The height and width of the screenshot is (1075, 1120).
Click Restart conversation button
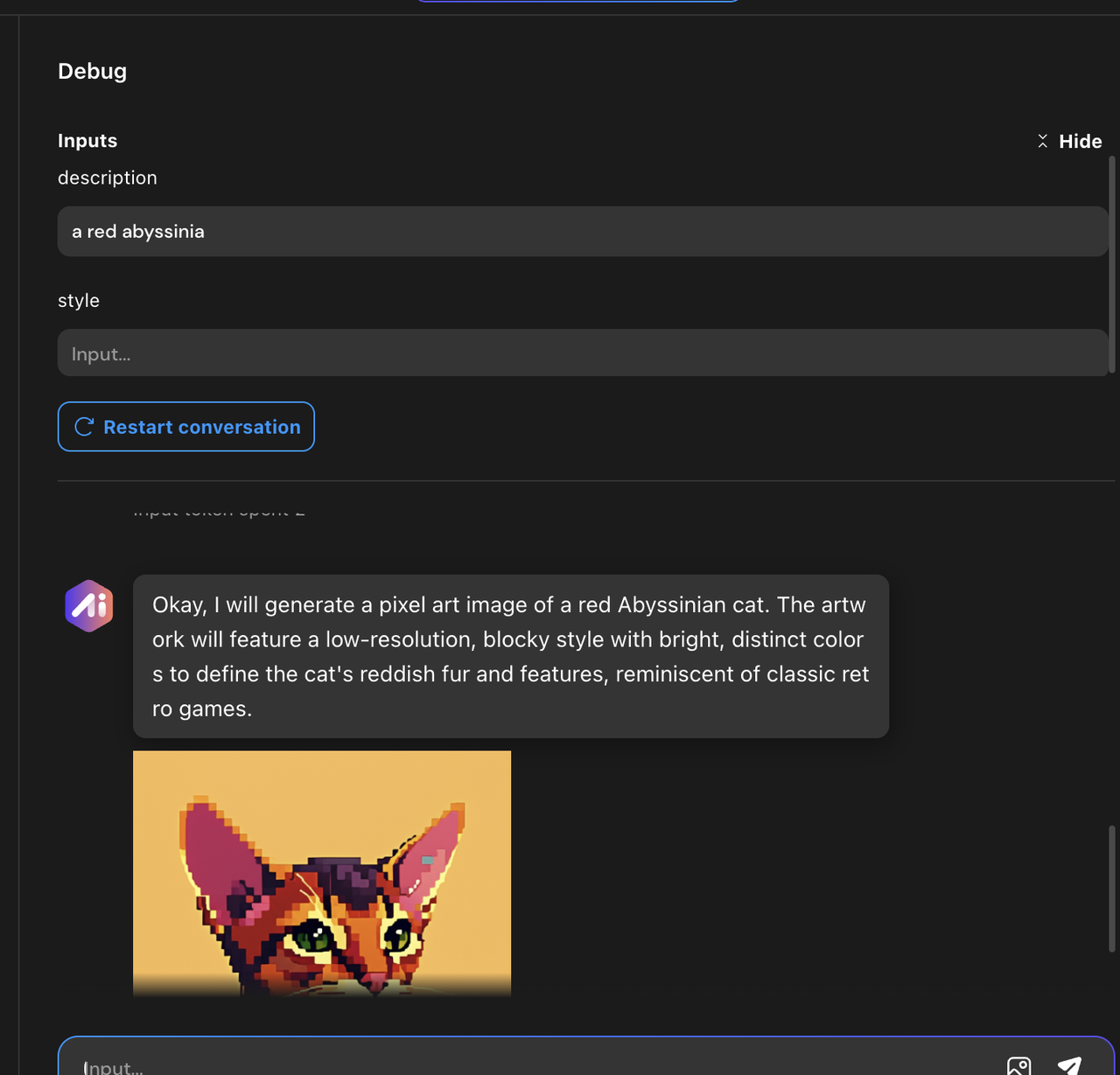(x=186, y=427)
